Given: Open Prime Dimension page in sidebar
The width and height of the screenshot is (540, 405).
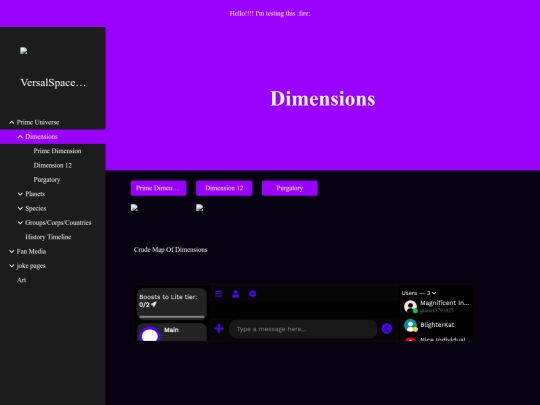Looking at the screenshot, I should click(57, 151).
